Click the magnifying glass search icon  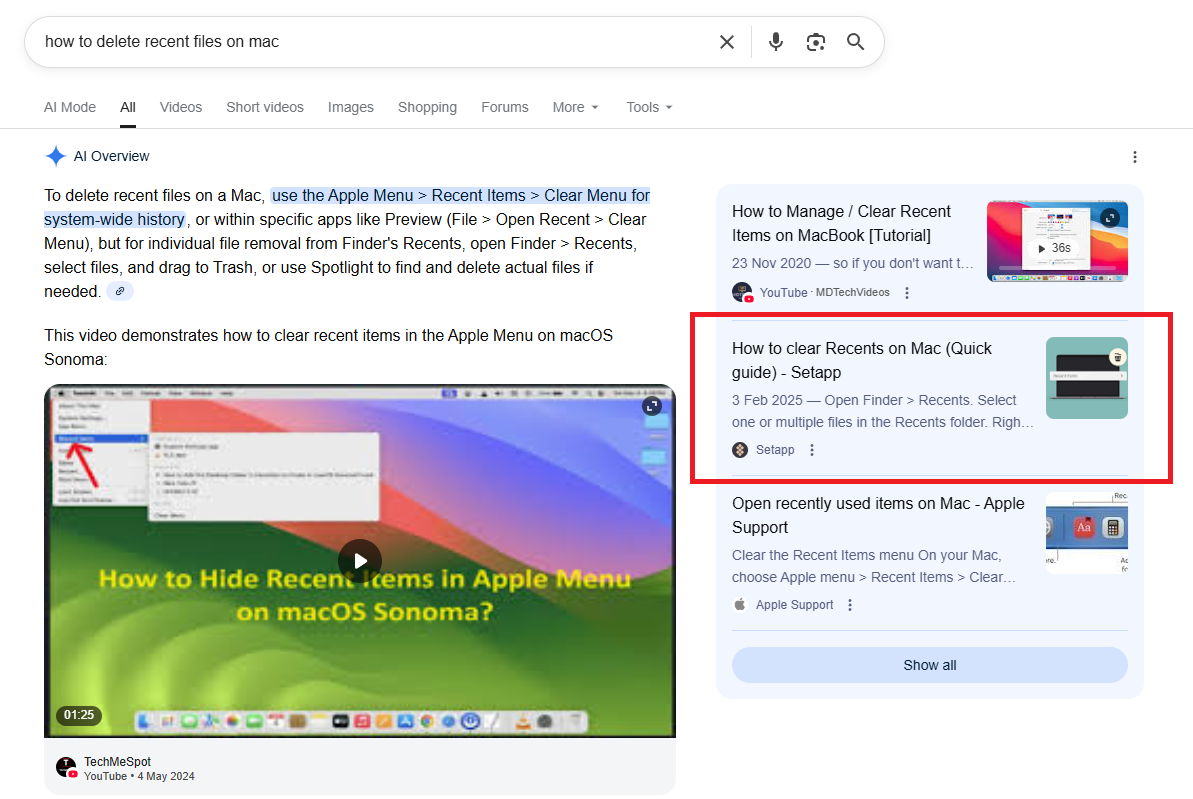coord(855,42)
